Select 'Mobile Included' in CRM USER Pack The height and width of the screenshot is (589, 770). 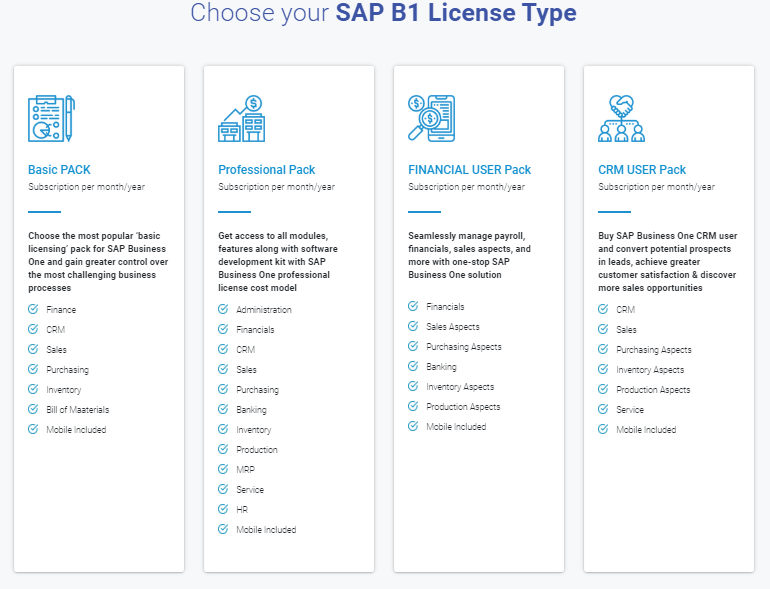click(x=646, y=430)
